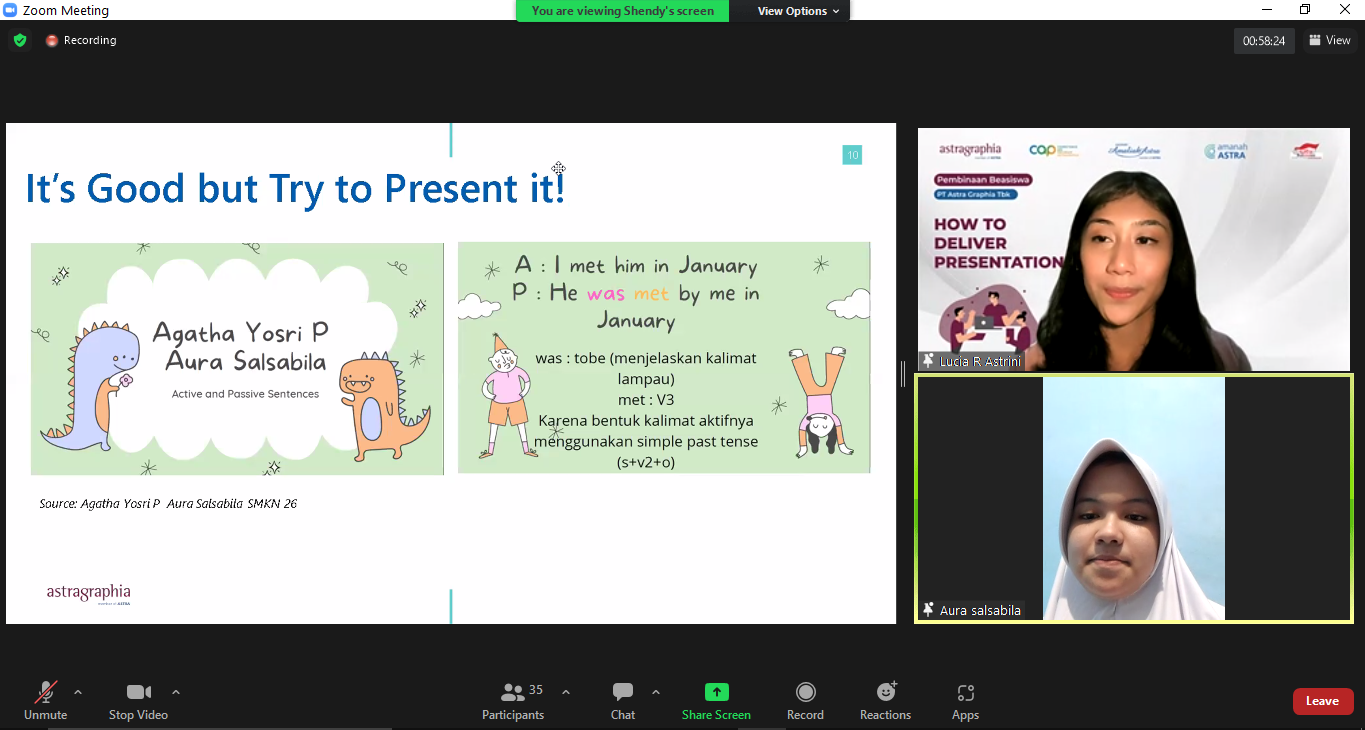This screenshot has width=1365, height=730.
Task: Open the View Options dropdown menu
Action: (798, 11)
